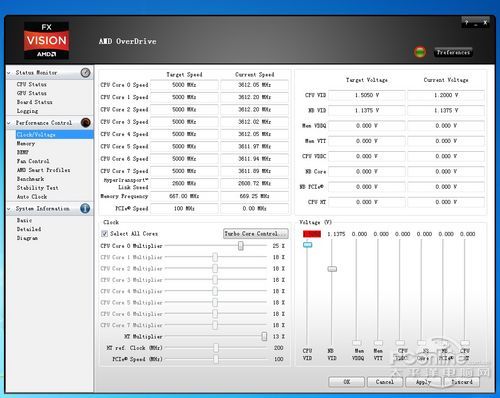The height and width of the screenshot is (398, 500).
Task: Open Board Status page
Action: [x=35, y=102]
